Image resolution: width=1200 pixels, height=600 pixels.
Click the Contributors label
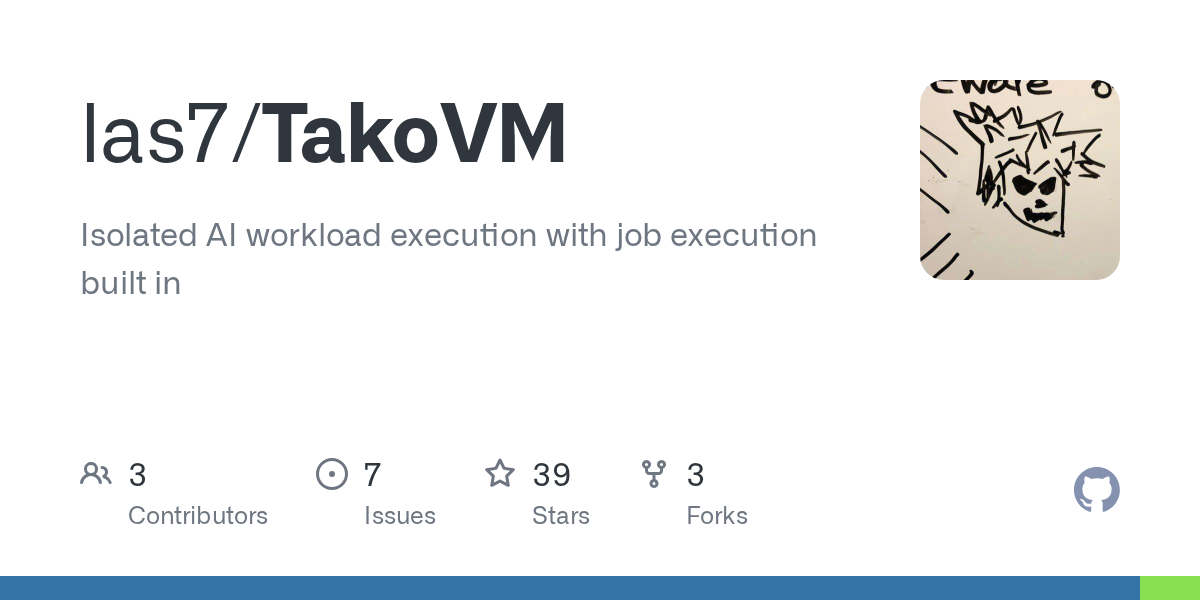198,516
